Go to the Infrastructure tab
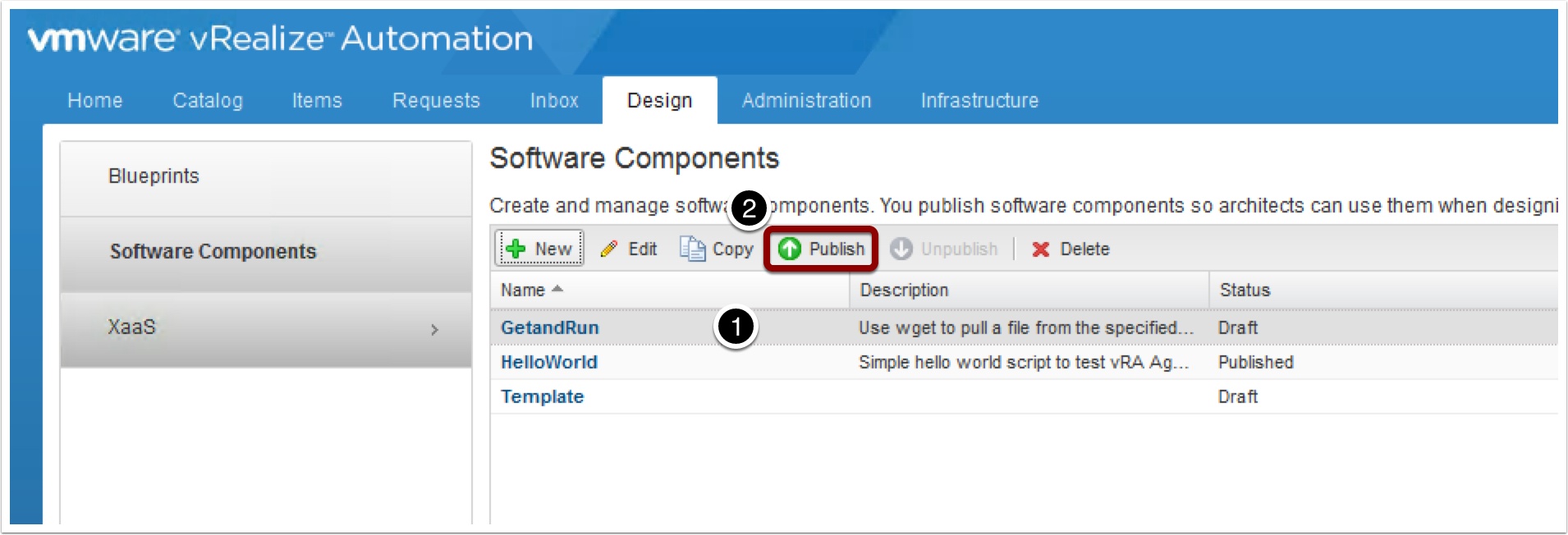Image resolution: width=1568 pixels, height=535 pixels. click(x=979, y=100)
